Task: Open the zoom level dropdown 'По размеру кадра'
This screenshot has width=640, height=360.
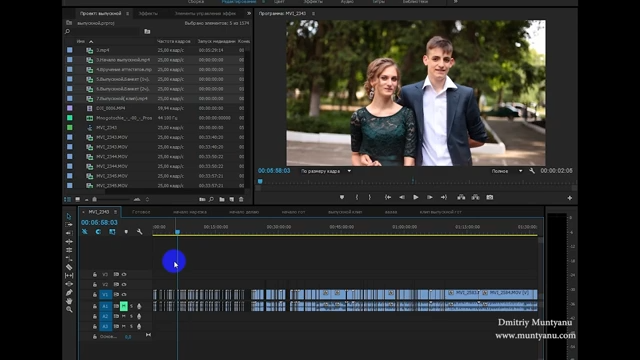Action: (x=326, y=171)
